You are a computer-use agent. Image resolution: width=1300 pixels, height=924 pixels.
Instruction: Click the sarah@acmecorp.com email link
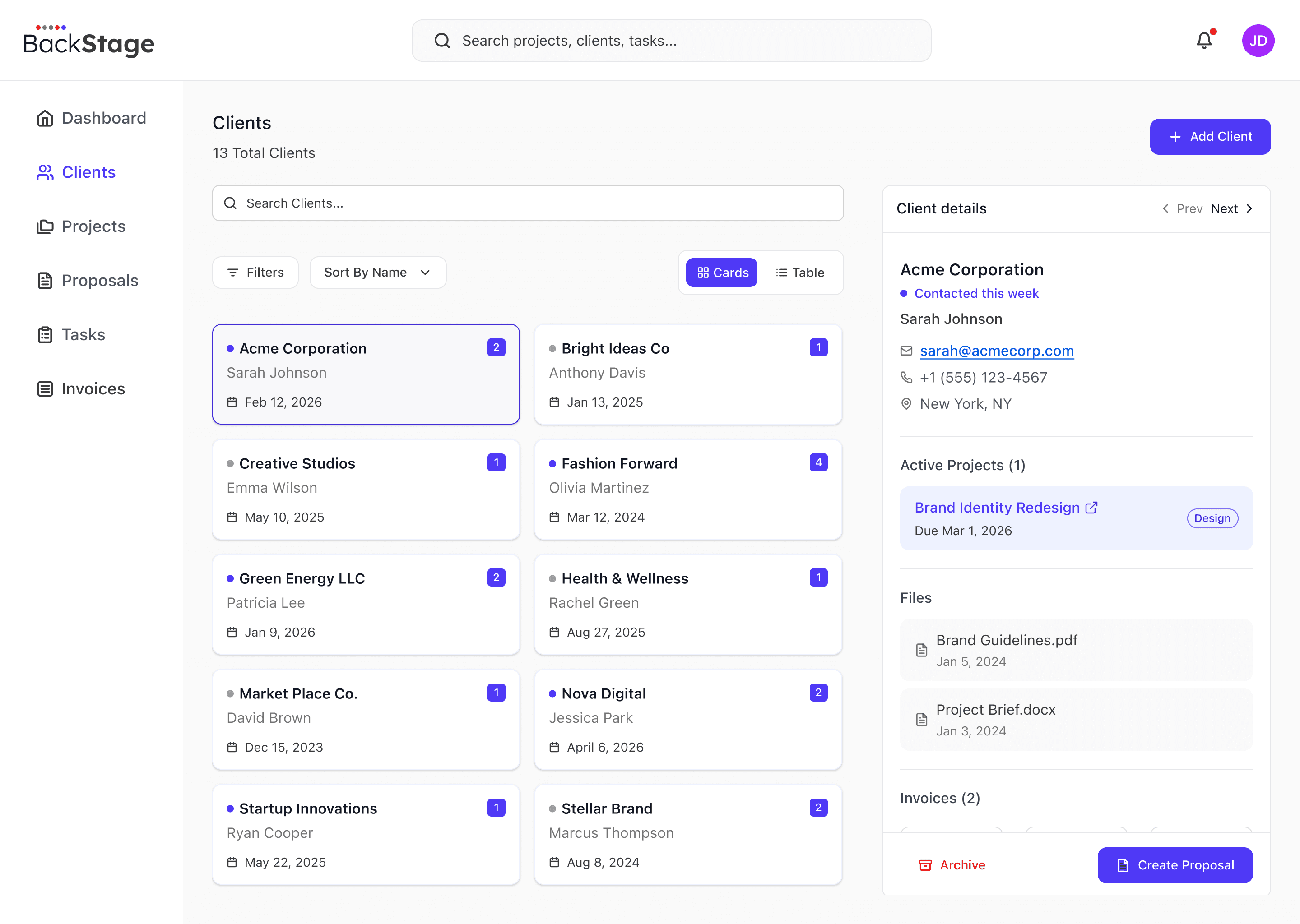pos(997,351)
